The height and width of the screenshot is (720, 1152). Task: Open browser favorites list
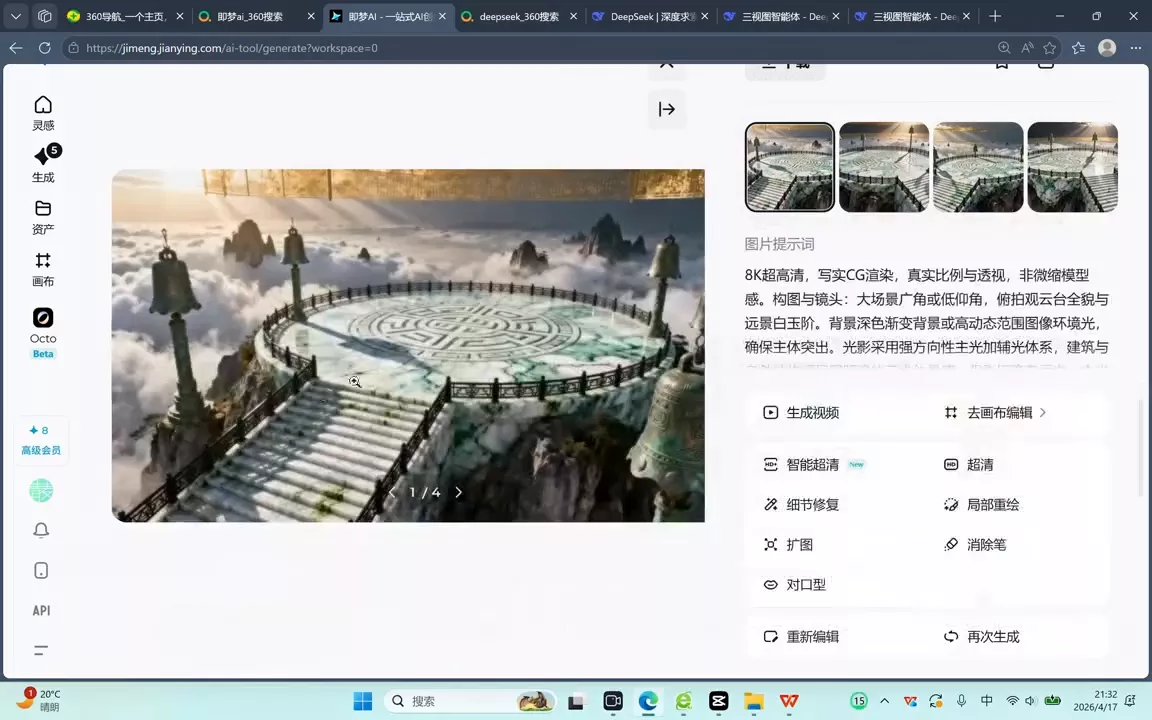pyautogui.click(x=1079, y=48)
